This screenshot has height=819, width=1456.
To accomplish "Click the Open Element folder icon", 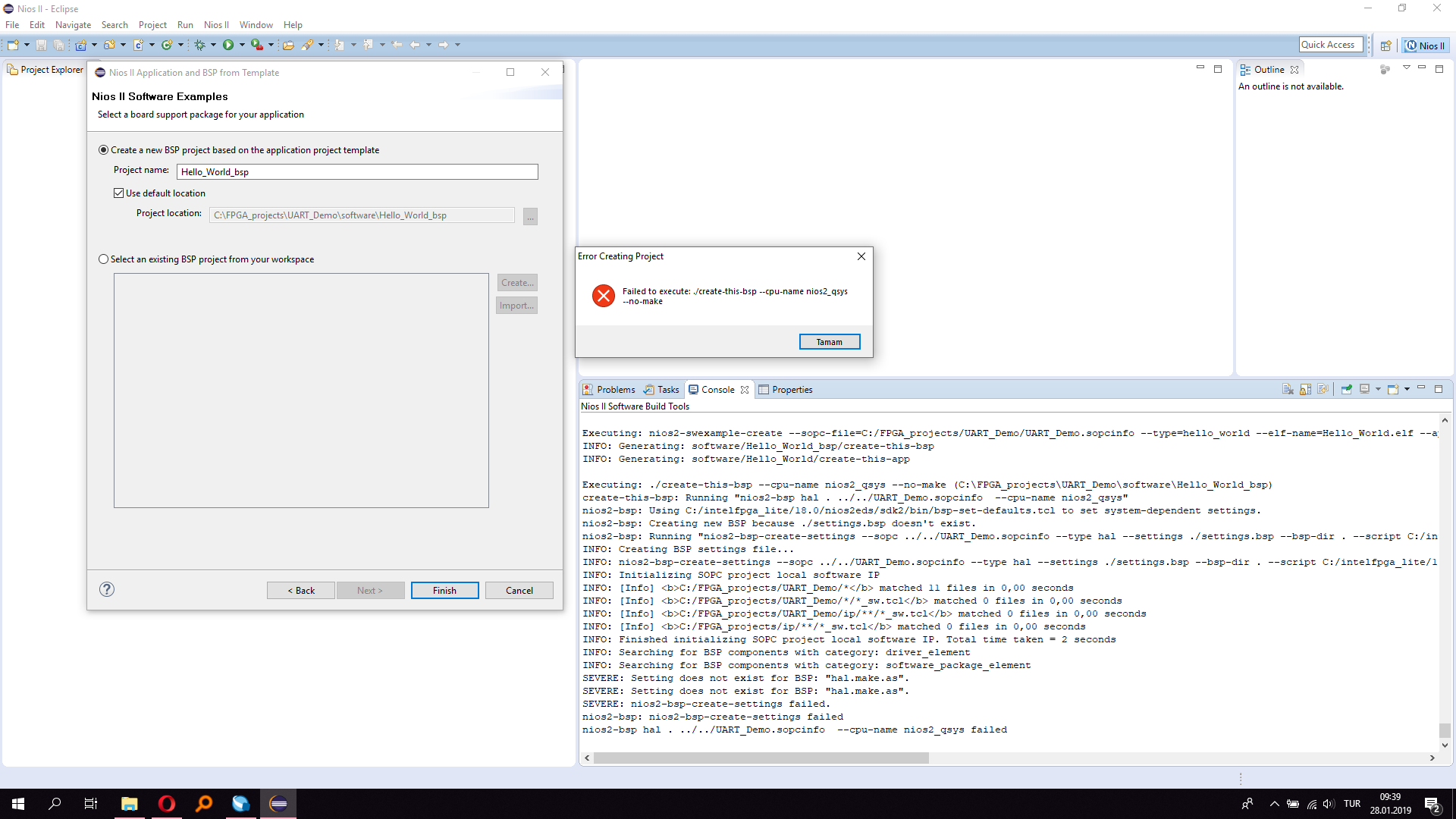I will (288, 45).
